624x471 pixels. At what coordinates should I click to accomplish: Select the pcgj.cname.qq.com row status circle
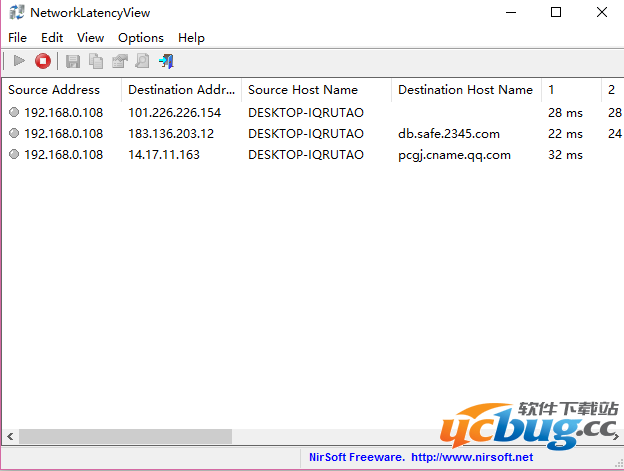(x=14, y=155)
